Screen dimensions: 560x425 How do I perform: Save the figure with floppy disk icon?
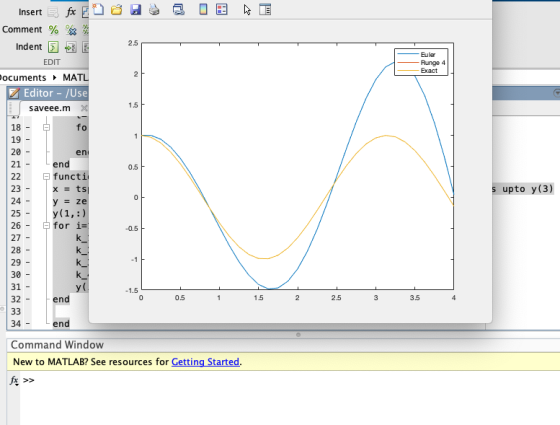(x=136, y=9)
